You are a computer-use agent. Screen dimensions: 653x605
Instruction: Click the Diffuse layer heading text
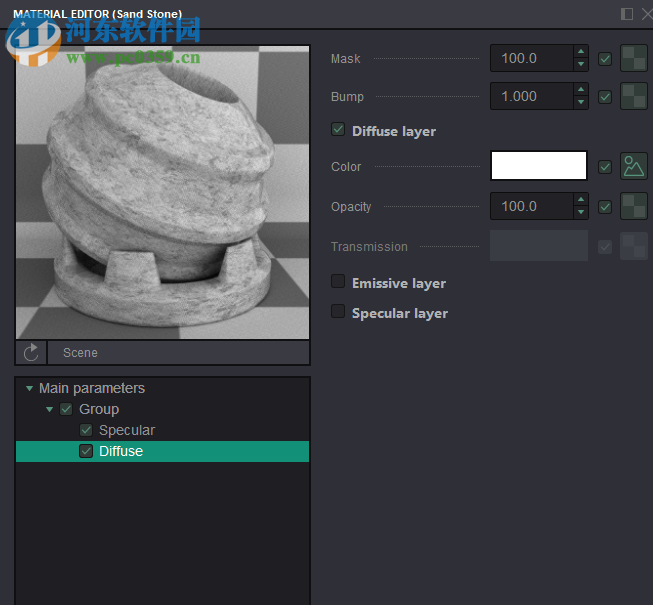click(394, 132)
